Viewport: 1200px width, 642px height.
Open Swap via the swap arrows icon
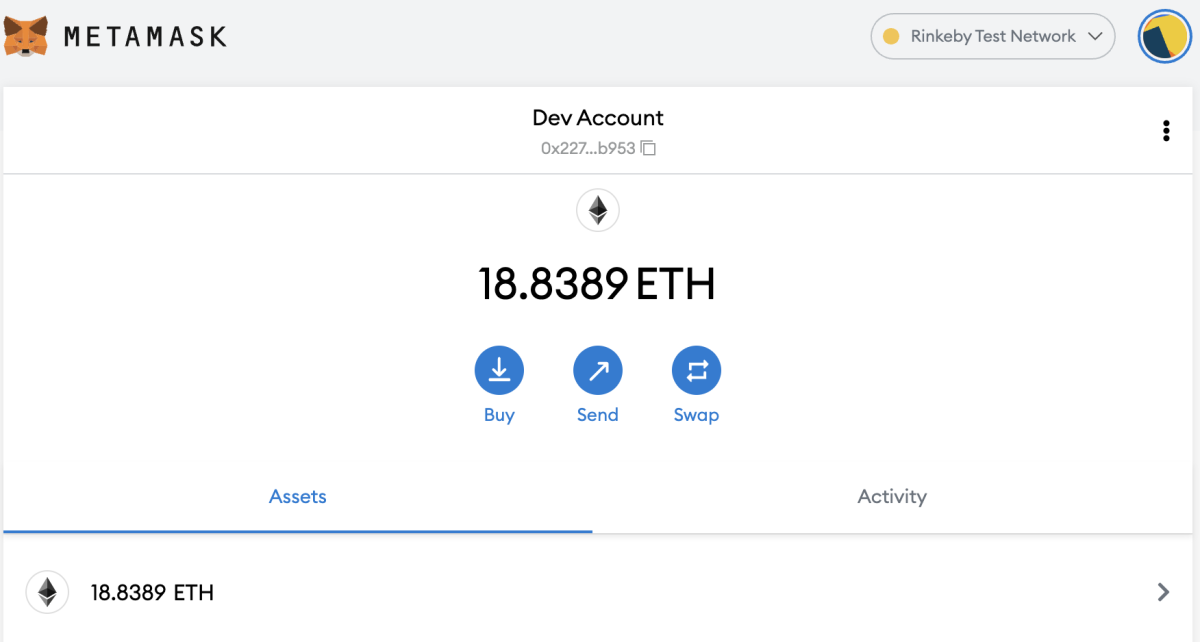pyautogui.click(x=696, y=369)
